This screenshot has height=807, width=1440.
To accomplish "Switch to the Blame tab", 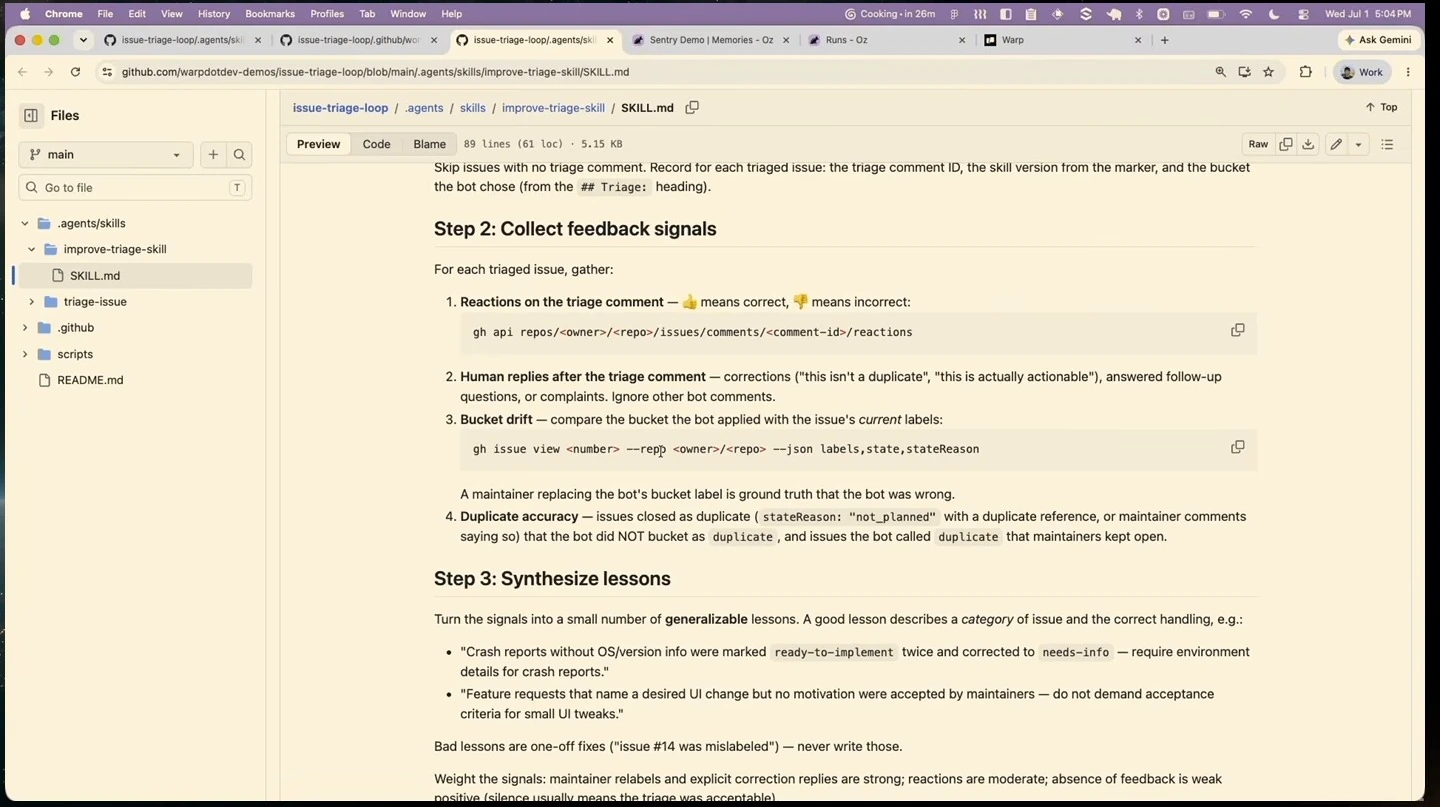I will 430,144.
